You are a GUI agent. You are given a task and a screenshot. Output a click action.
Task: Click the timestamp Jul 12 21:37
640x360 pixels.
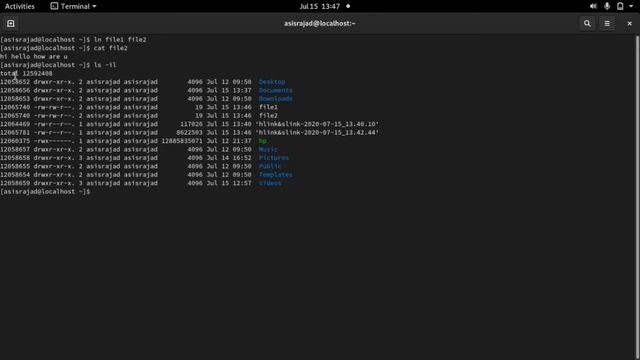coord(229,141)
